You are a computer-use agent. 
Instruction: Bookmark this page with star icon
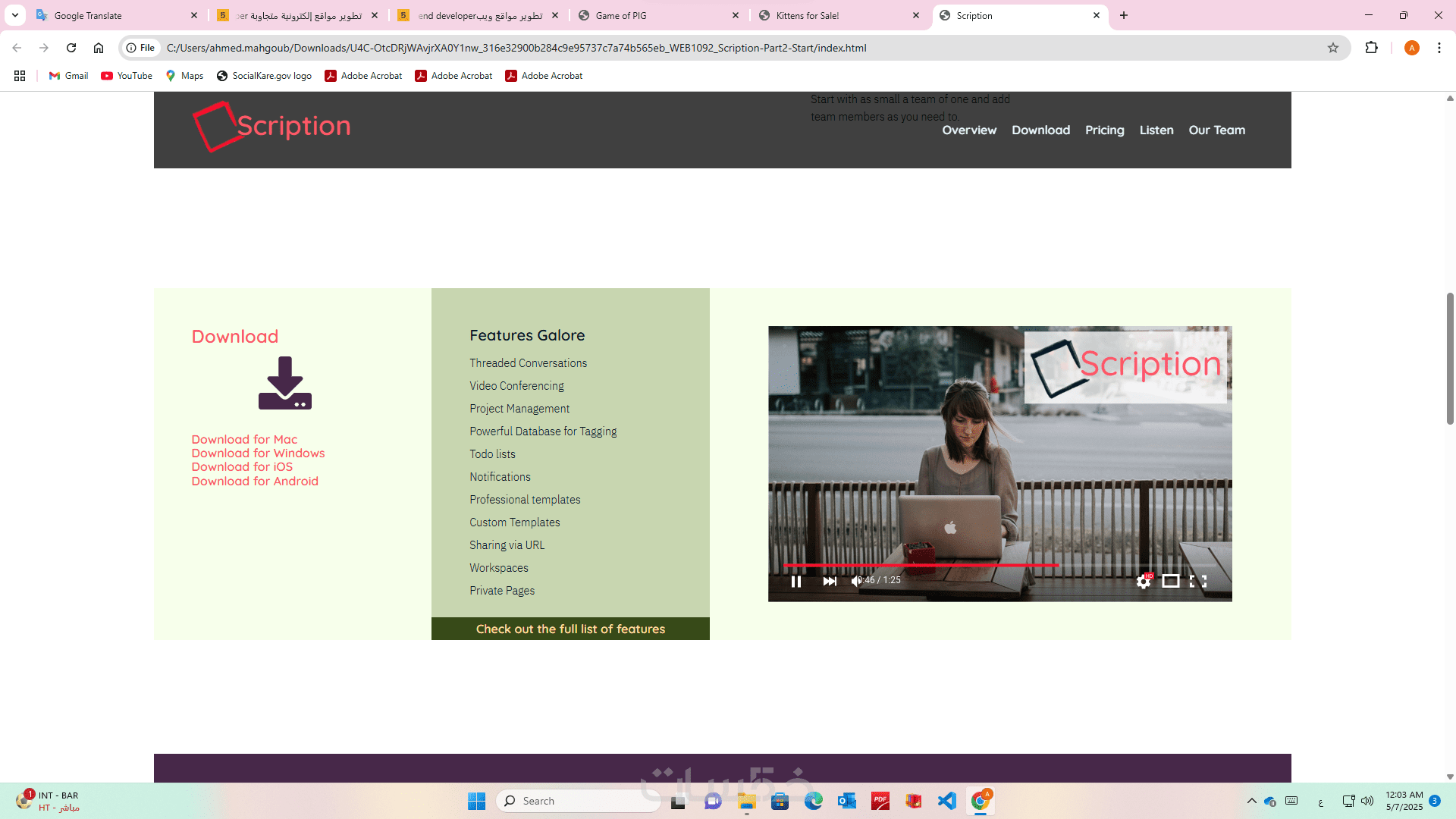click(1333, 48)
